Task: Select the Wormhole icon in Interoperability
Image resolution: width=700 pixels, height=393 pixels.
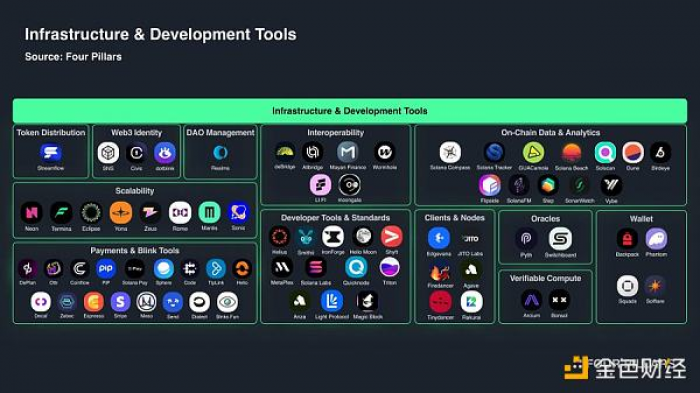Action: [x=384, y=152]
